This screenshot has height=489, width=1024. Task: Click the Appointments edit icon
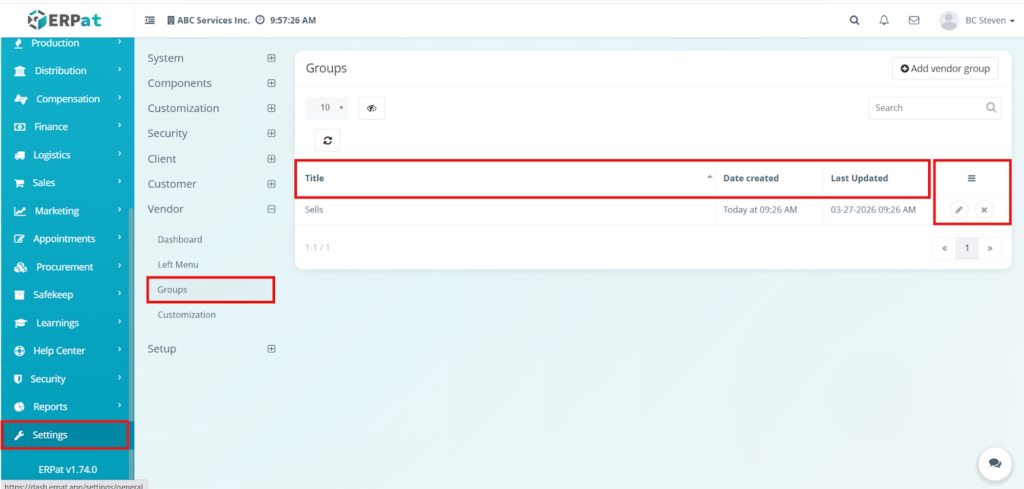click(20, 239)
